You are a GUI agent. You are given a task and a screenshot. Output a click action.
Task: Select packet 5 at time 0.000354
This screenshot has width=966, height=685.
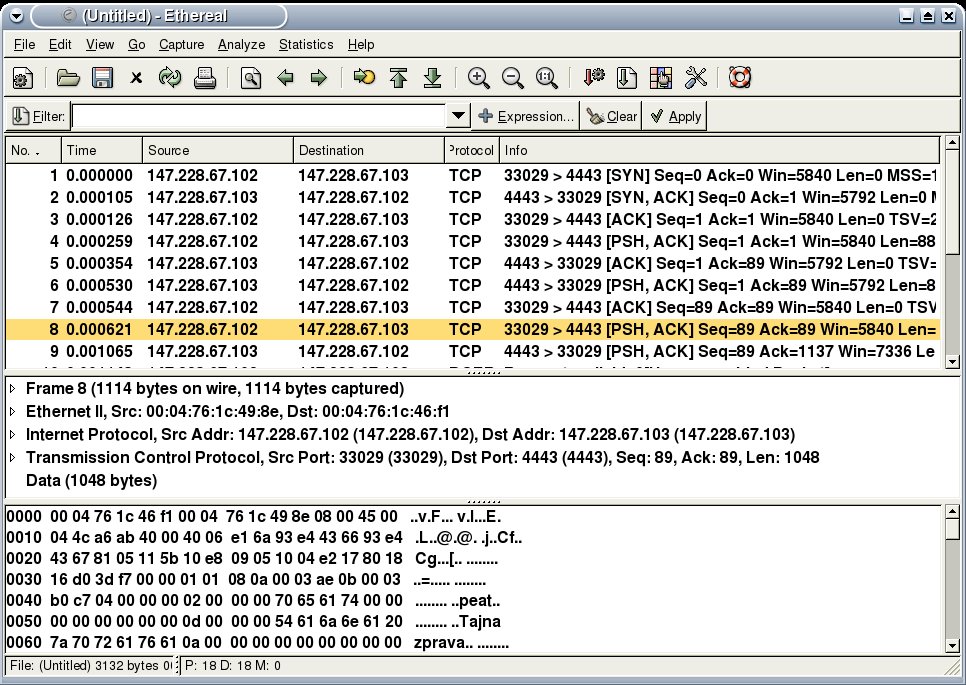(473, 264)
